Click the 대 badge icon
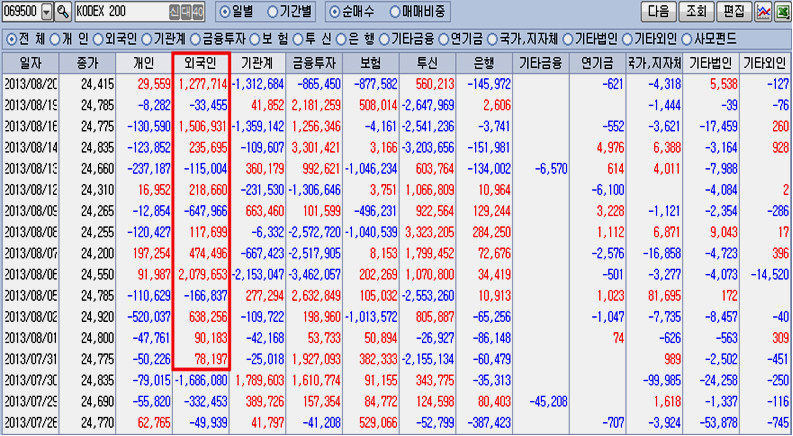Screen dimensions: 793x436 (x=187, y=12)
